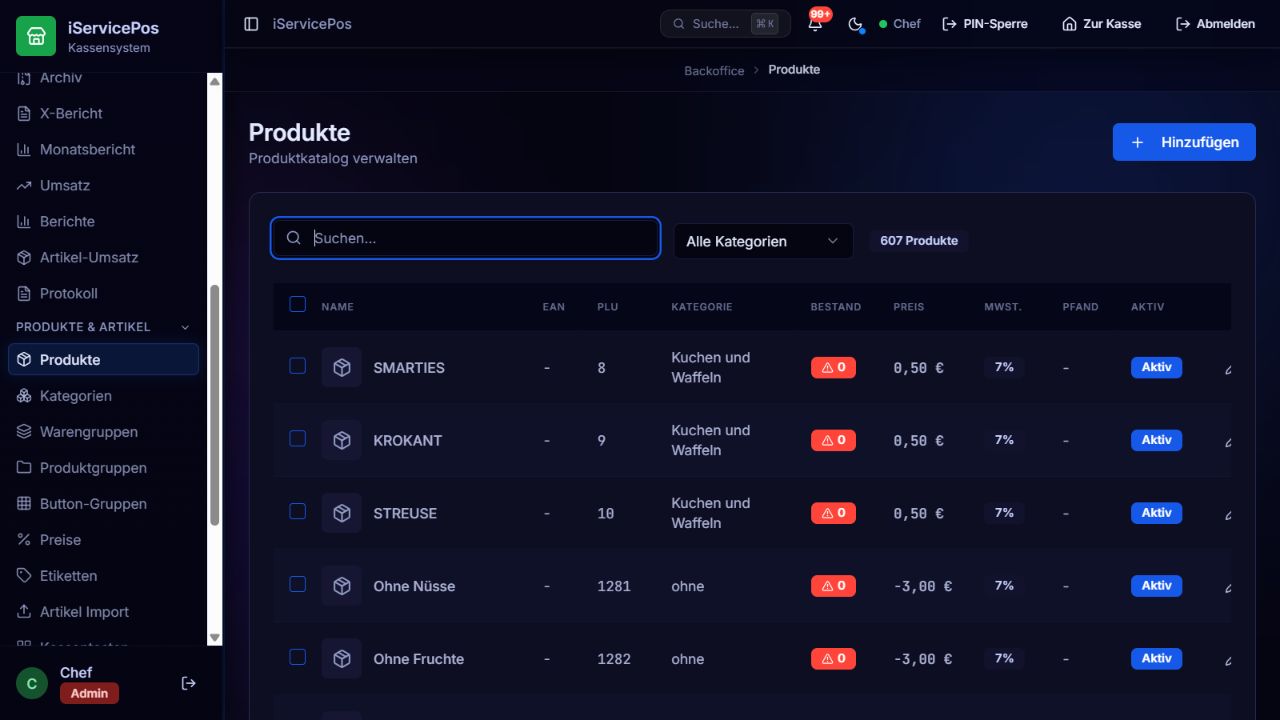Viewport: 1280px width, 720px height.
Task: Switch theme with the moon icon
Action: [855, 24]
